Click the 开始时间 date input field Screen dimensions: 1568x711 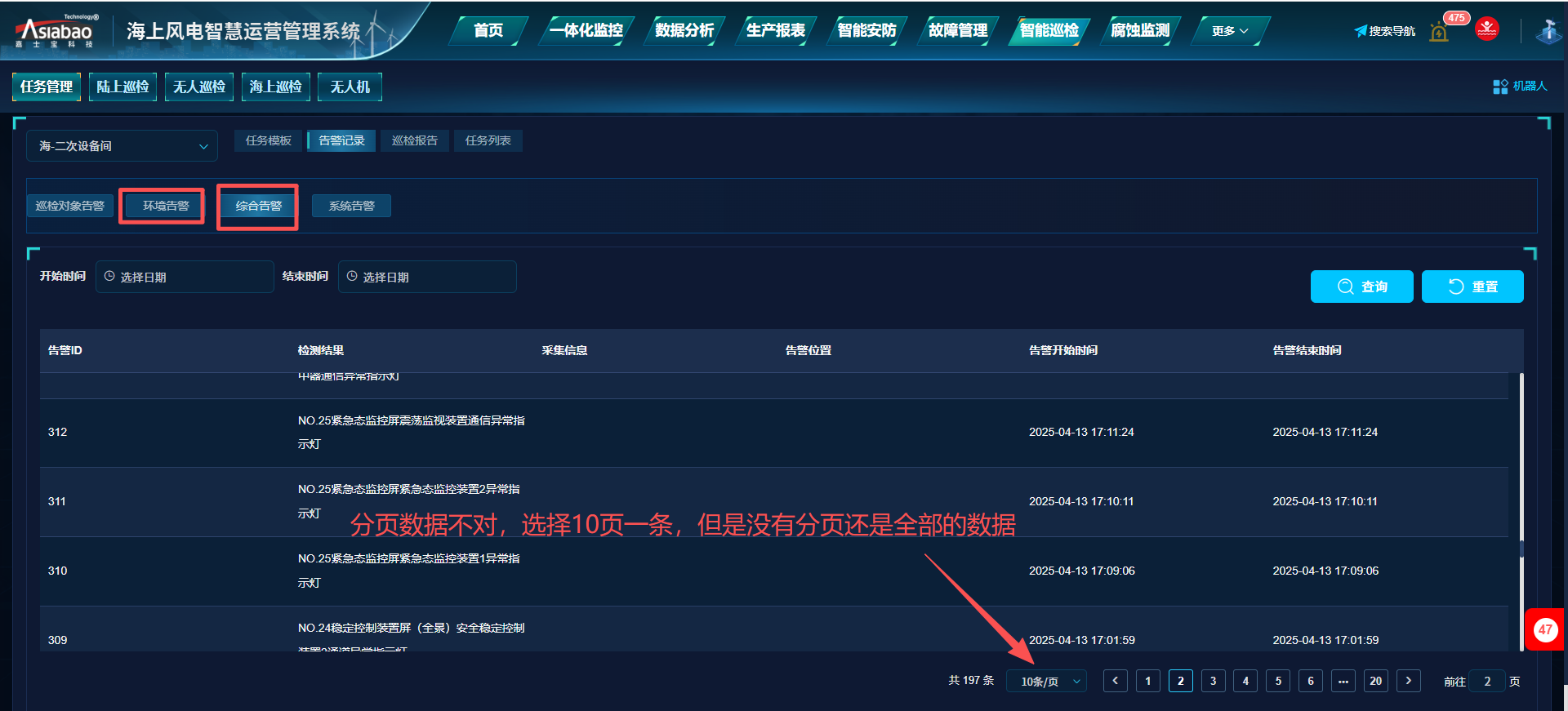tap(185, 277)
